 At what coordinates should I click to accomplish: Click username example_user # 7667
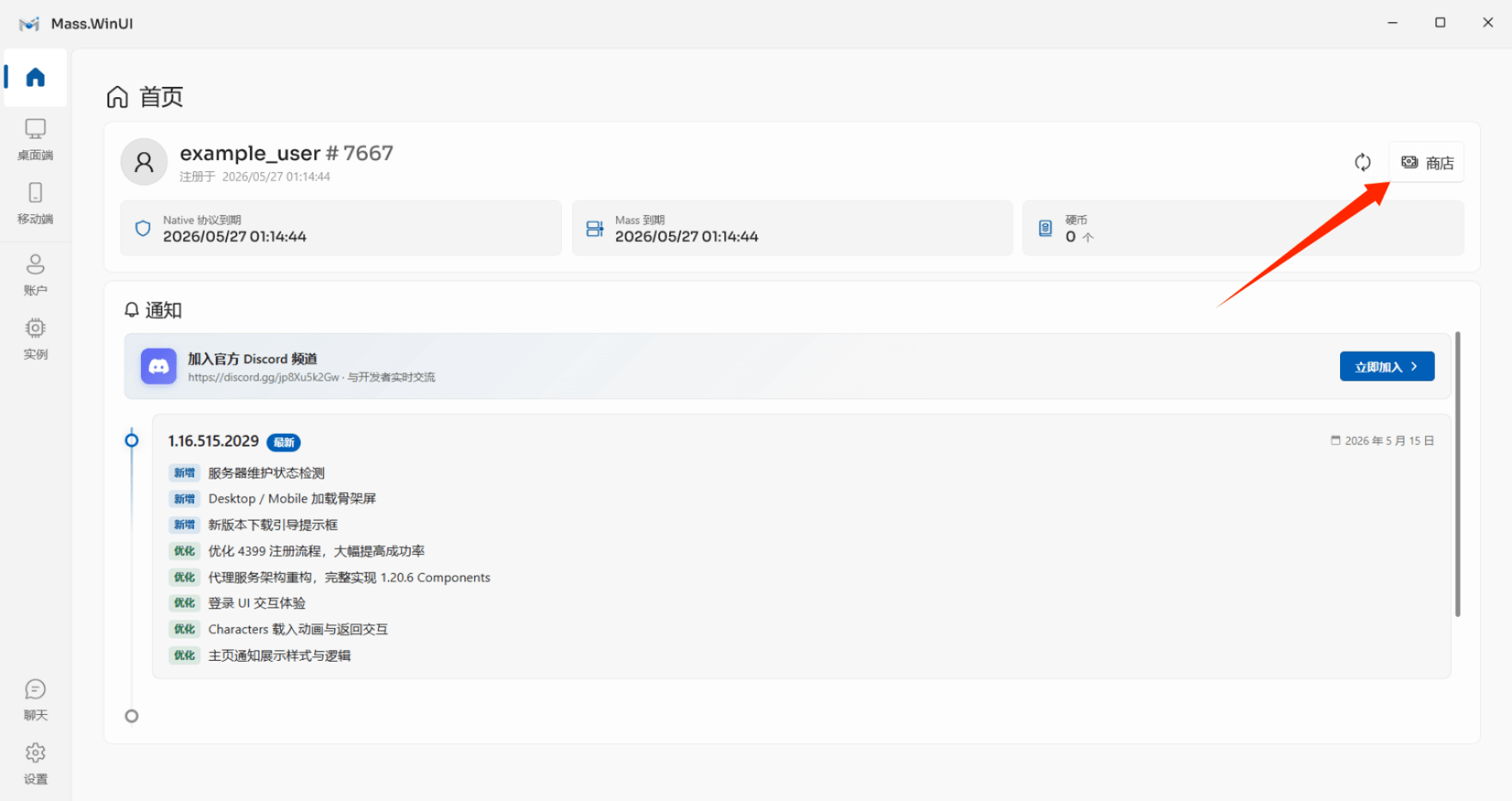[x=286, y=153]
